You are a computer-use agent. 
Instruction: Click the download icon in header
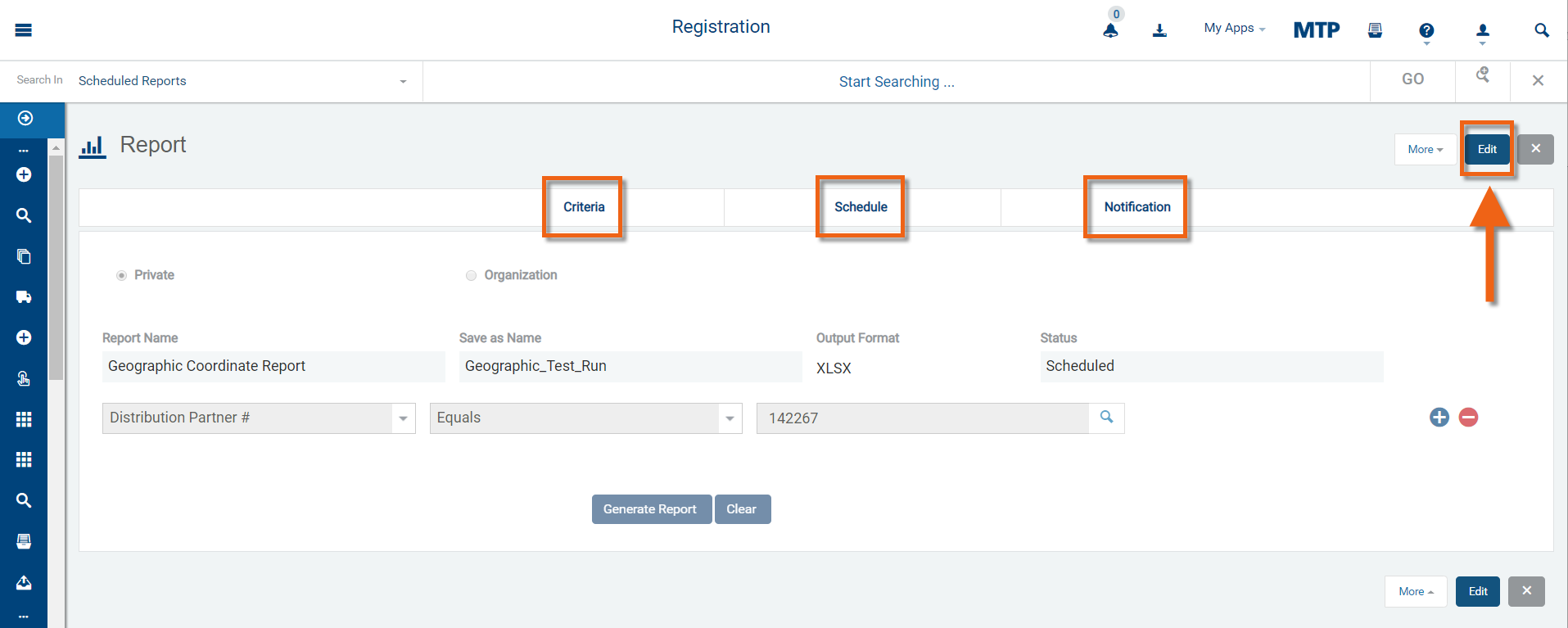tap(1159, 30)
